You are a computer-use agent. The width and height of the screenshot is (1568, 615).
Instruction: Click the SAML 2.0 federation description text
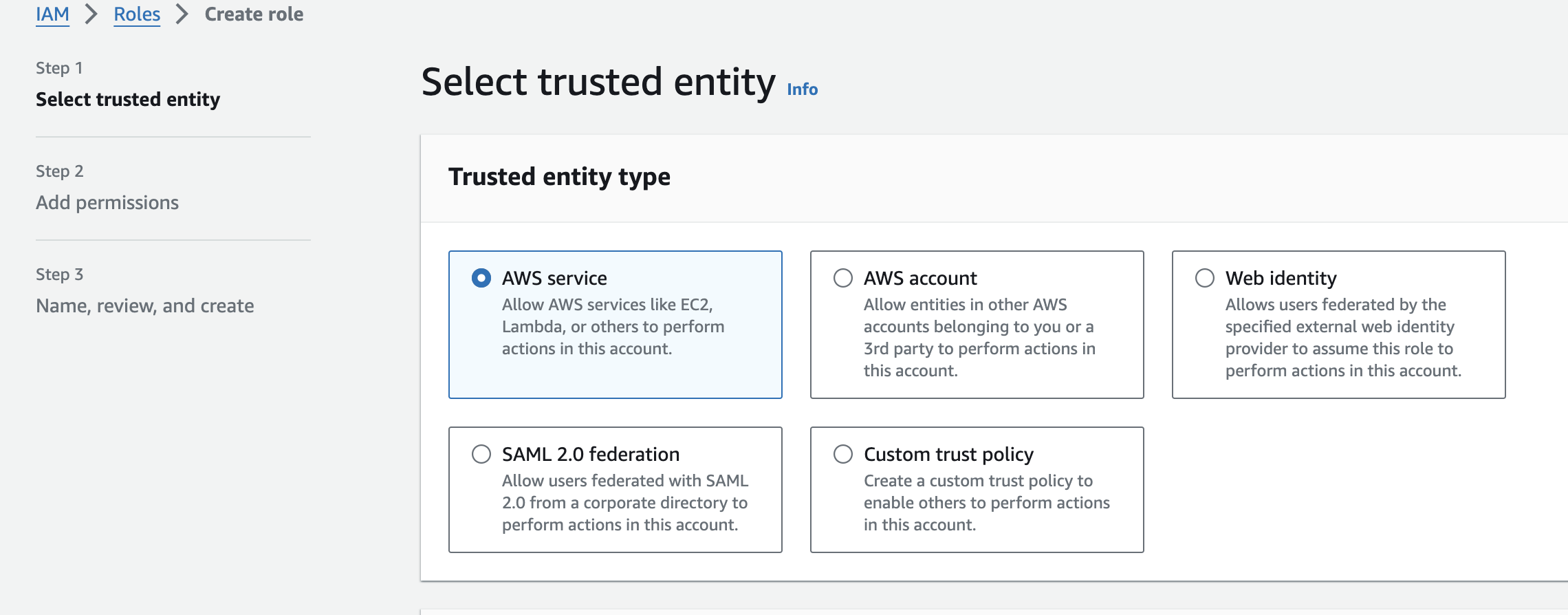(624, 503)
